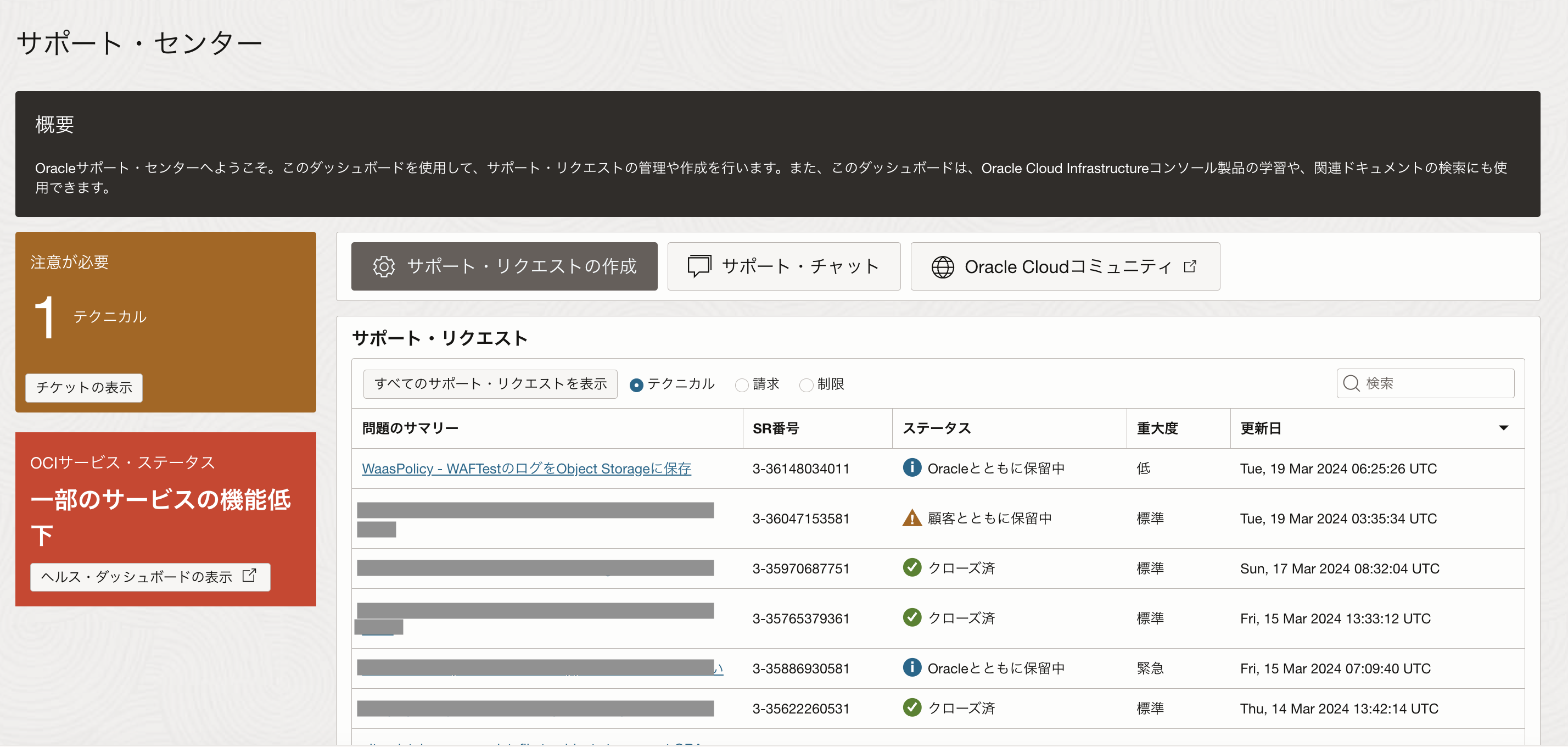The width and height of the screenshot is (1568, 747).
Task: Click green checkmark icon for SR 3-35970687751
Action: [x=911, y=567]
